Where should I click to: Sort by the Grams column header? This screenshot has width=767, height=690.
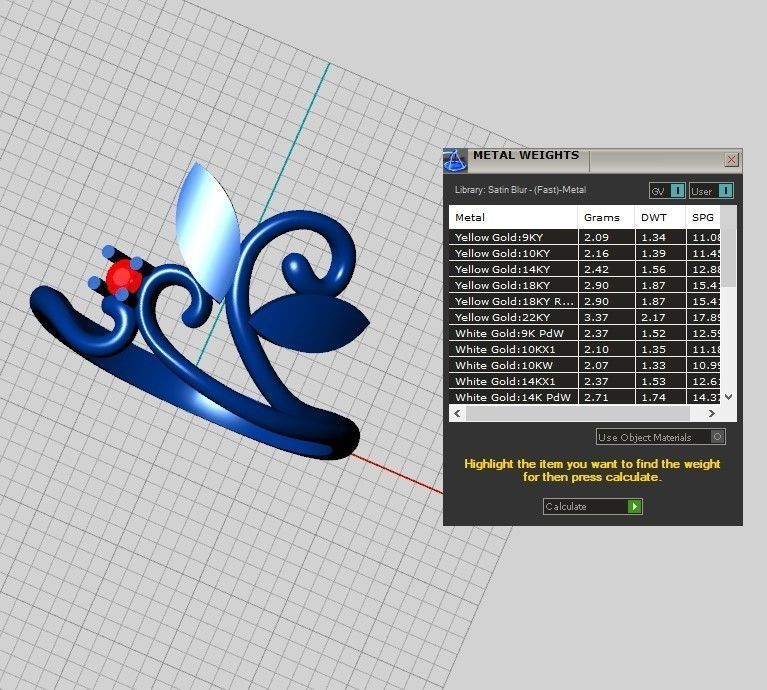[x=606, y=218]
